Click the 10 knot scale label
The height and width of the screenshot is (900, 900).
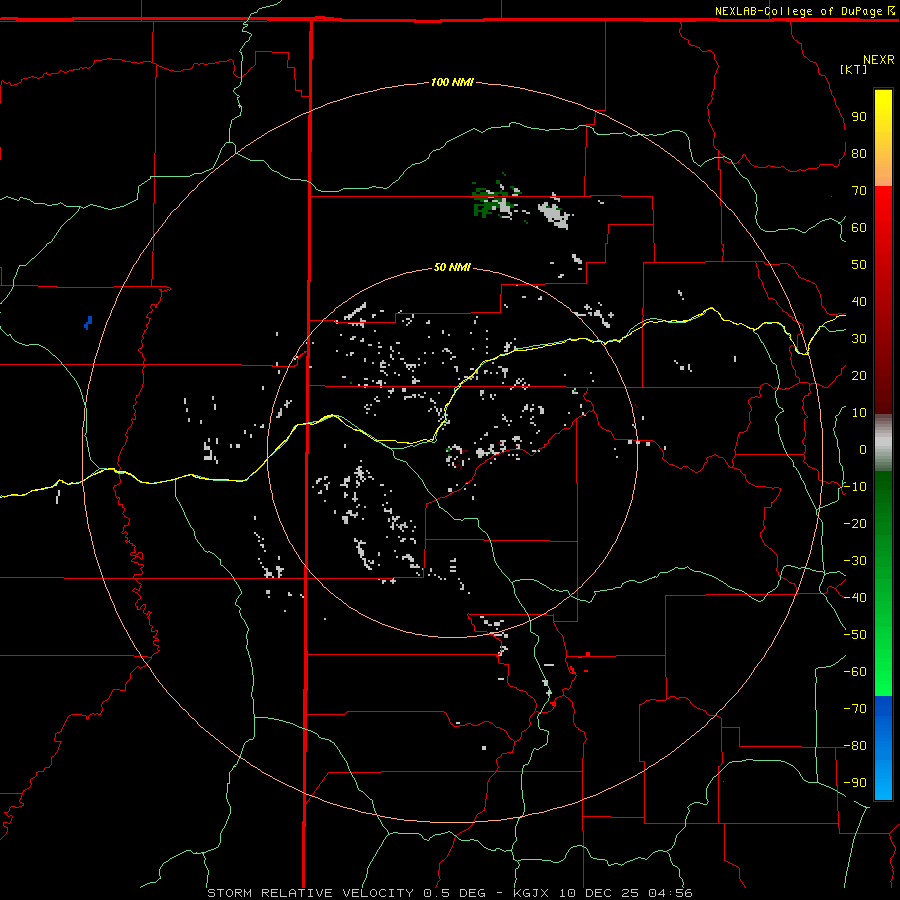[x=859, y=413]
